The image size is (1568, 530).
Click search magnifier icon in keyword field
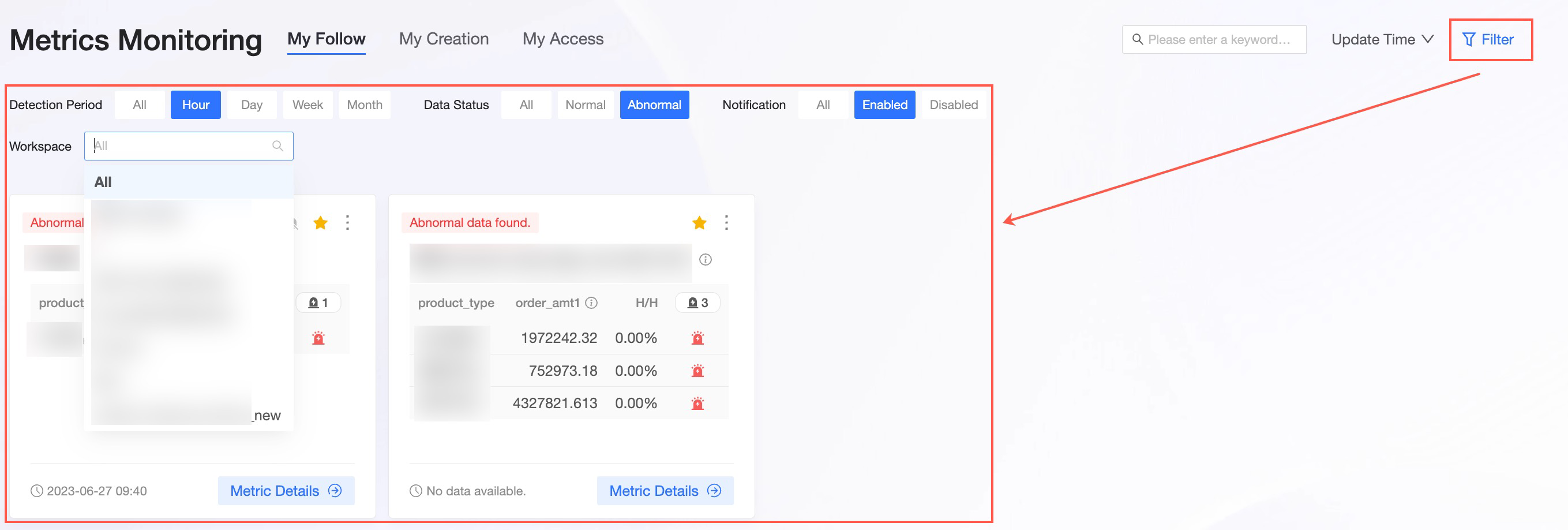[1137, 40]
